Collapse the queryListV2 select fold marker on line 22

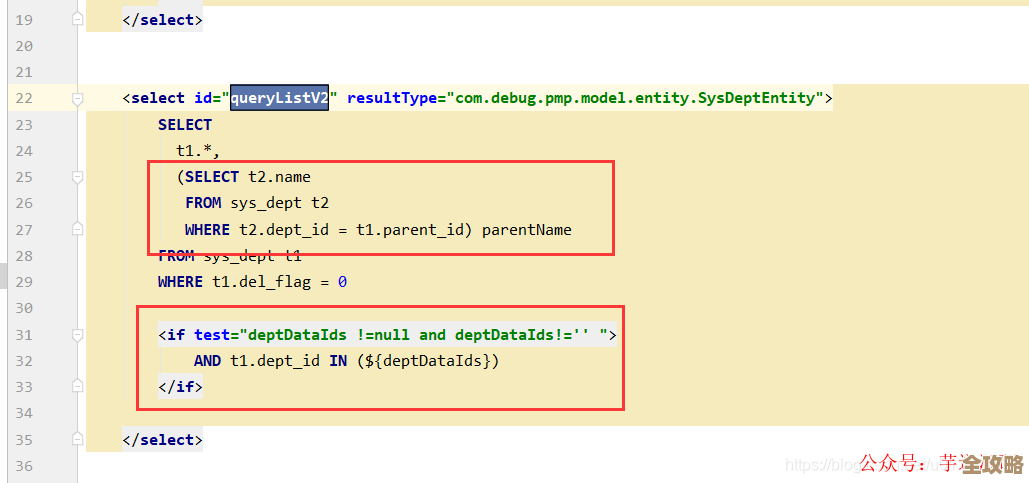point(77,98)
